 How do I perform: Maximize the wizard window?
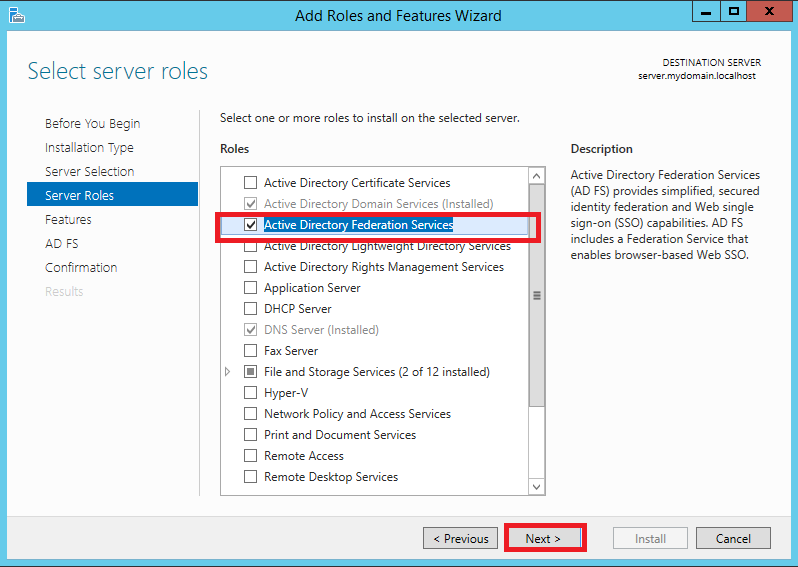click(733, 11)
